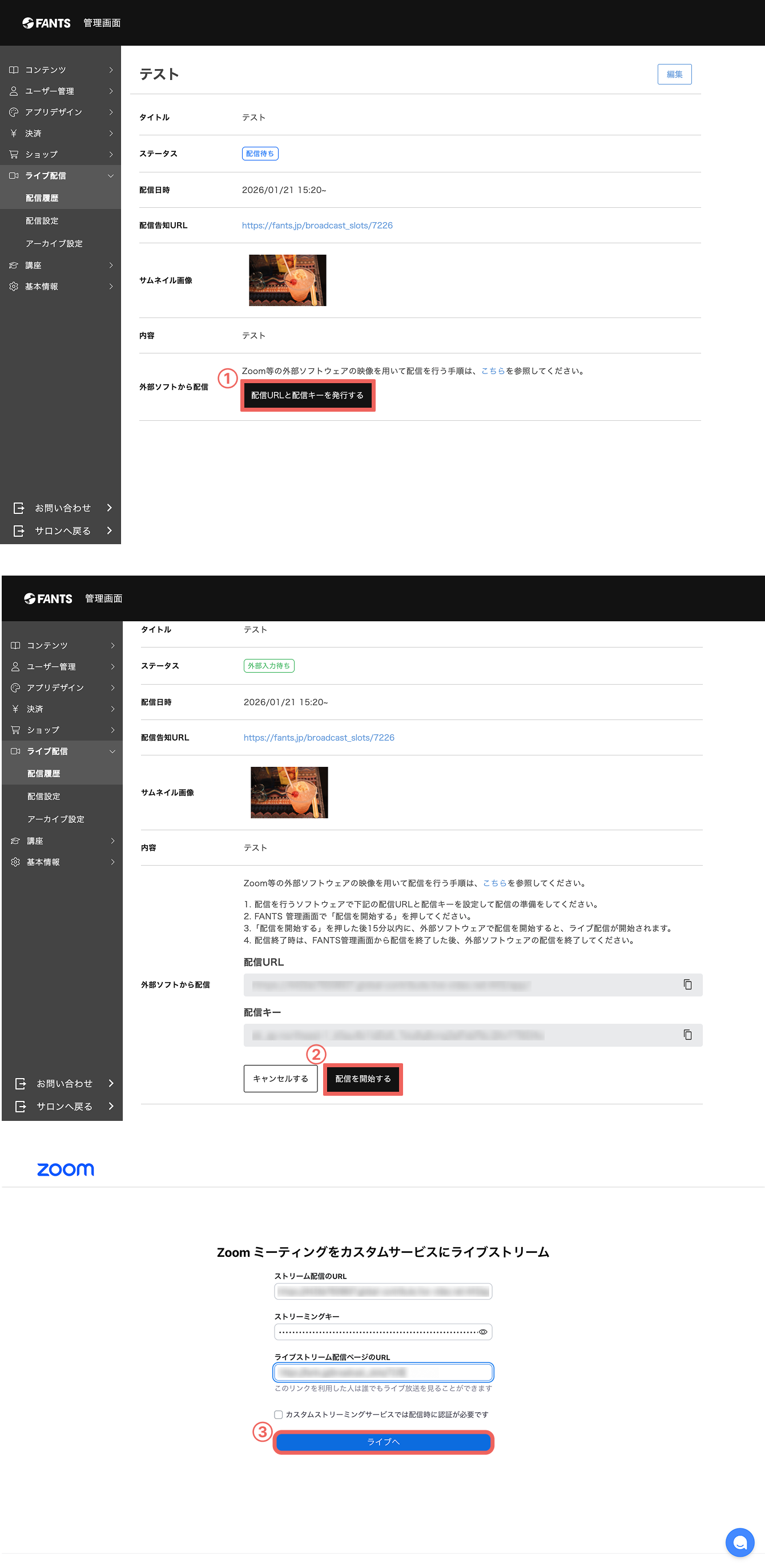
Task: Click the blue ライブへ button
Action: (x=384, y=1442)
